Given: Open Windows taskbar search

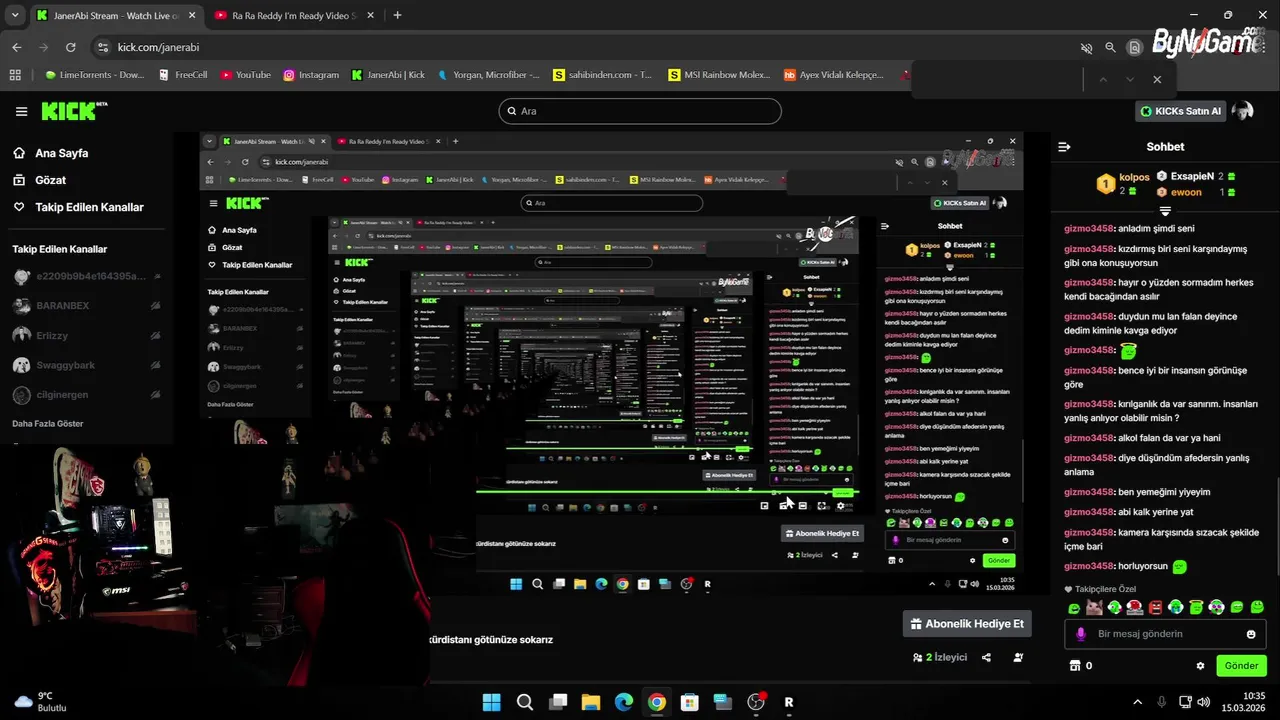Looking at the screenshot, I should click(x=525, y=702).
